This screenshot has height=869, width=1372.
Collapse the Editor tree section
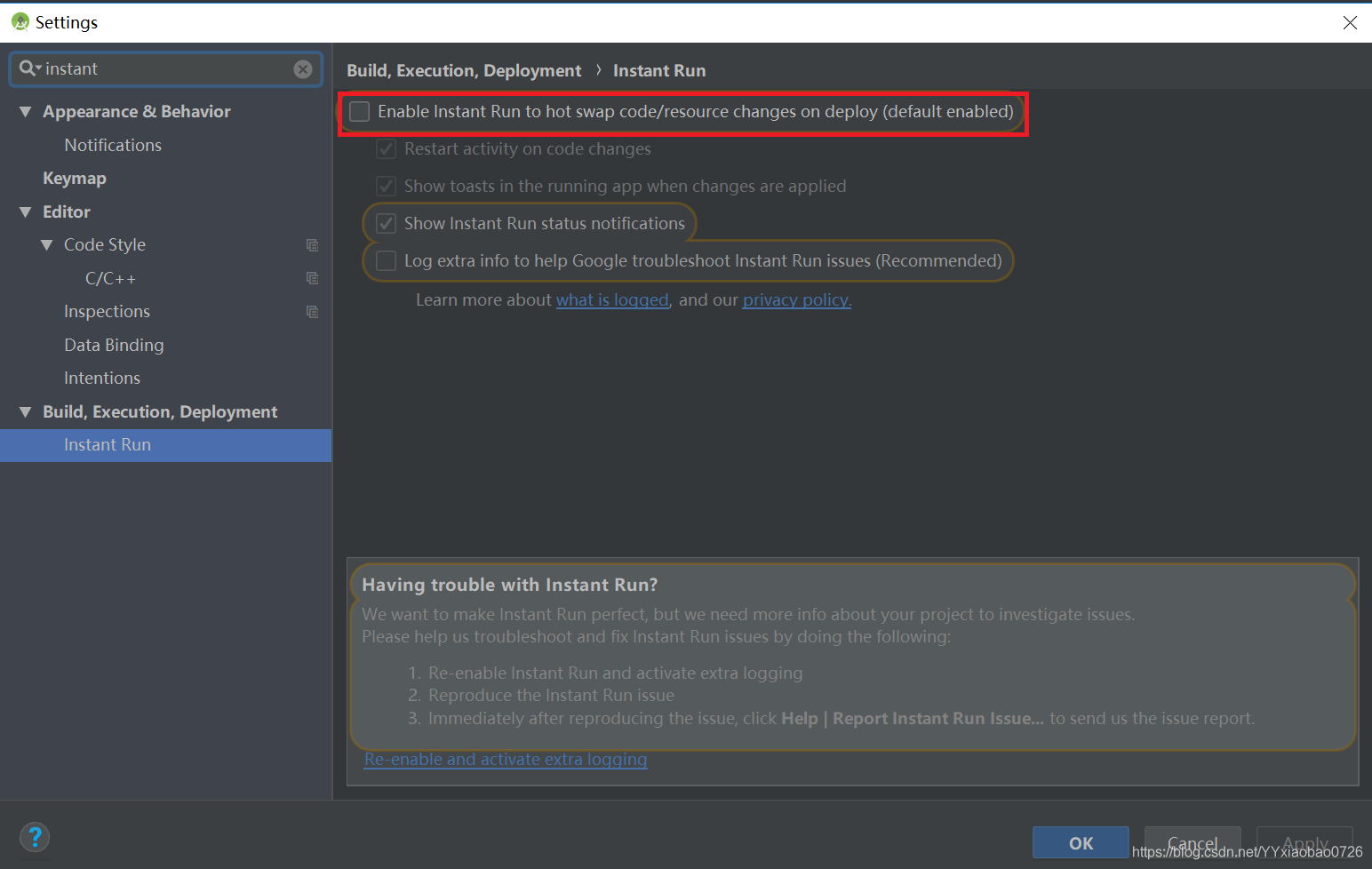[25, 212]
